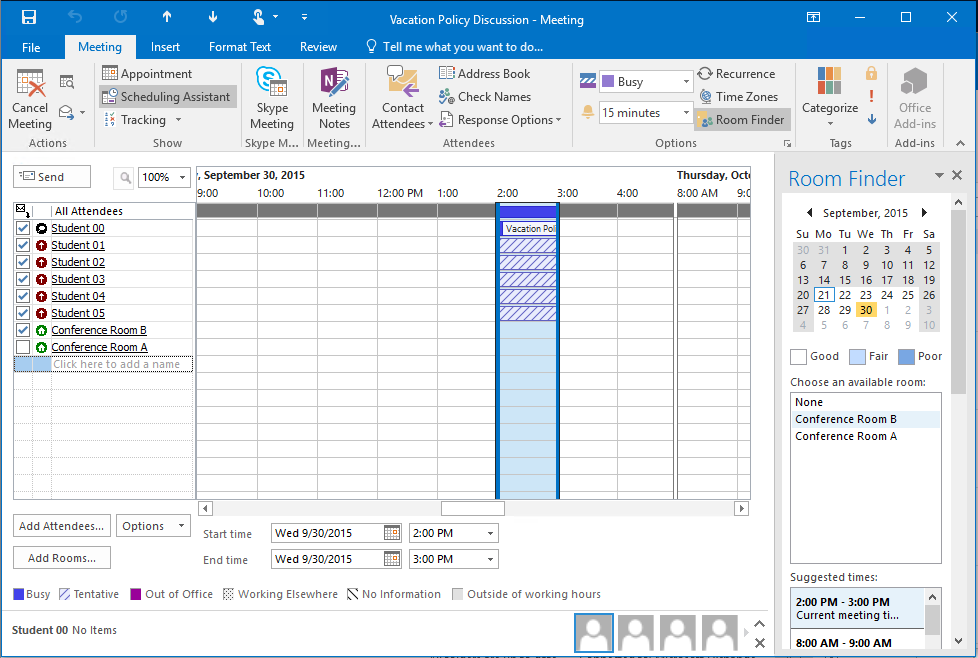Open the Address Book
The width and height of the screenshot is (978, 658).
[485, 74]
